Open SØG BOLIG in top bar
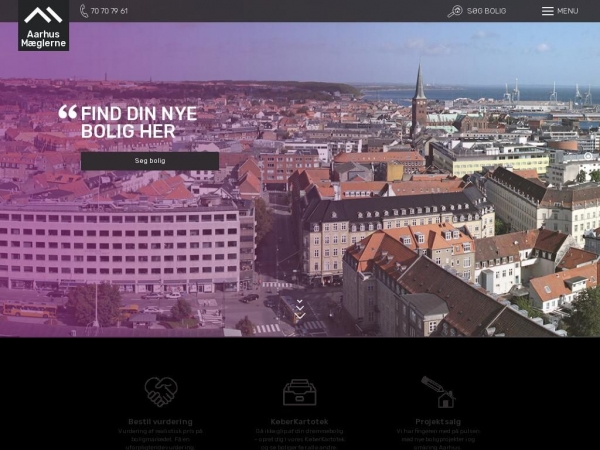Image resolution: width=600 pixels, height=450 pixels. tap(487, 11)
